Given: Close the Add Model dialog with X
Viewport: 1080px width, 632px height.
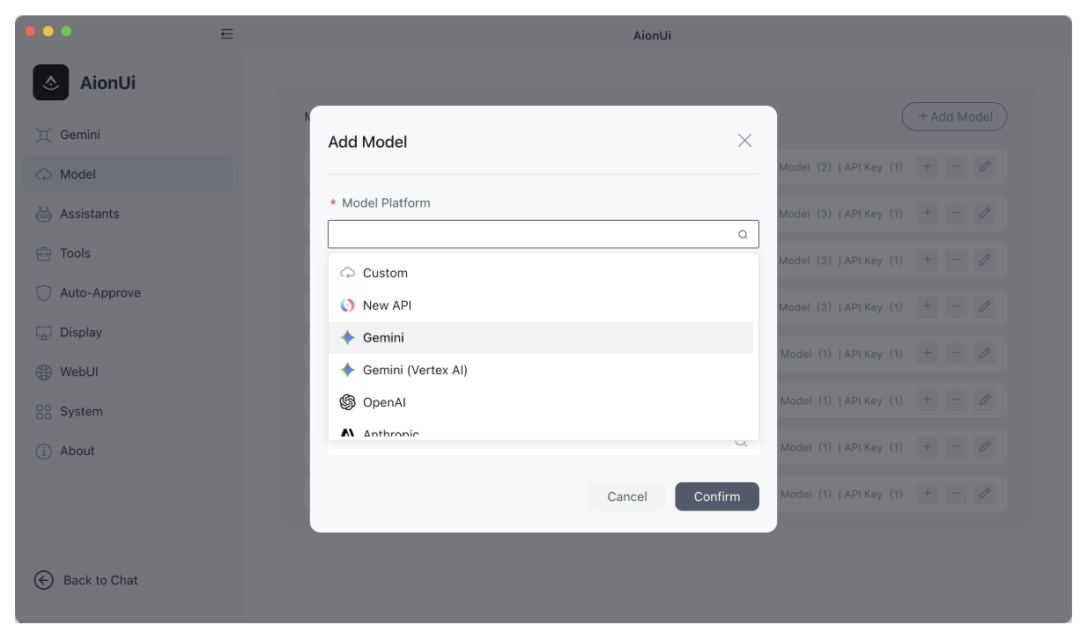Looking at the screenshot, I should (744, 141).
